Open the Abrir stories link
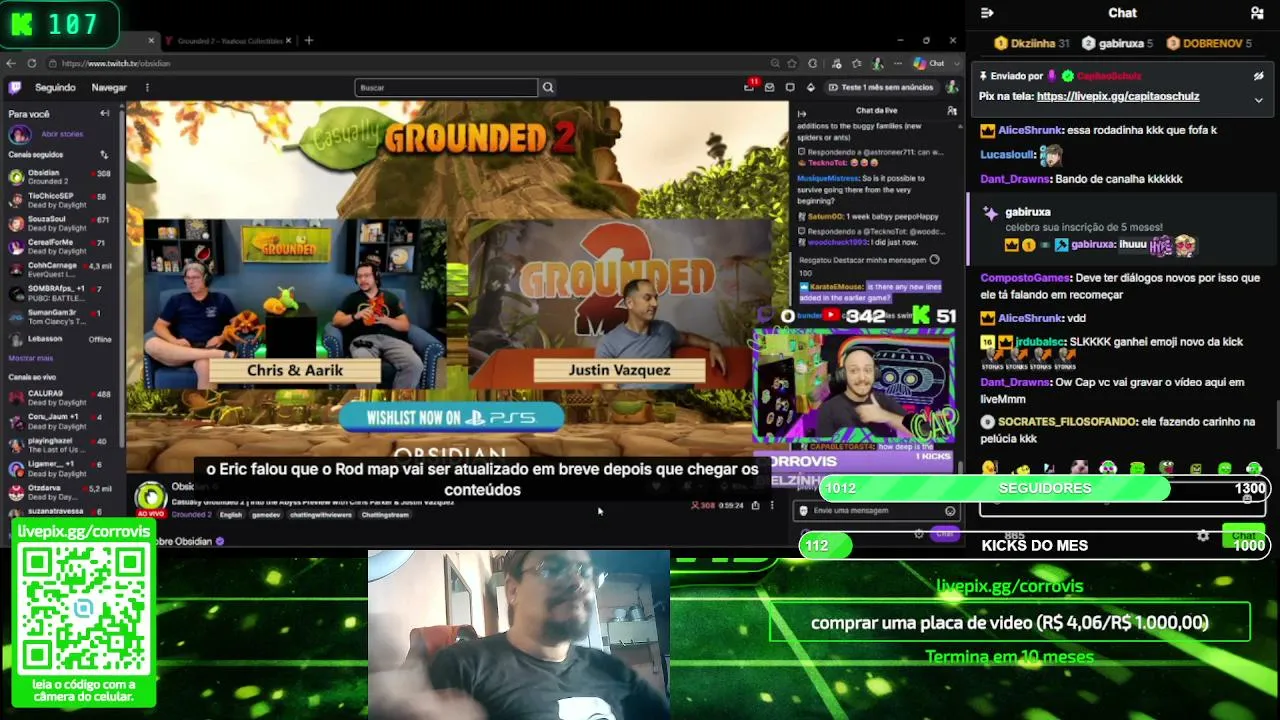This screenshot has height=720, width=1280. pyautogui.click(x=62, y=134)
